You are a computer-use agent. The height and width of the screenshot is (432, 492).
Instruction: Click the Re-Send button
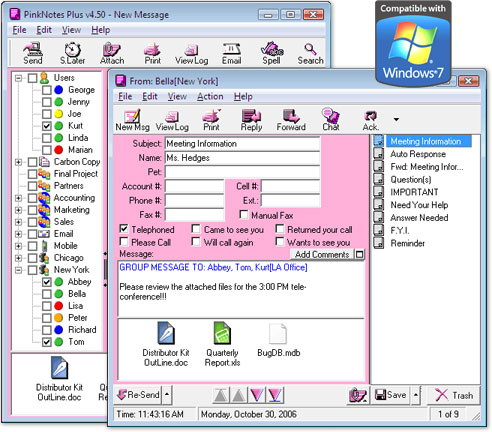point(138,395)
